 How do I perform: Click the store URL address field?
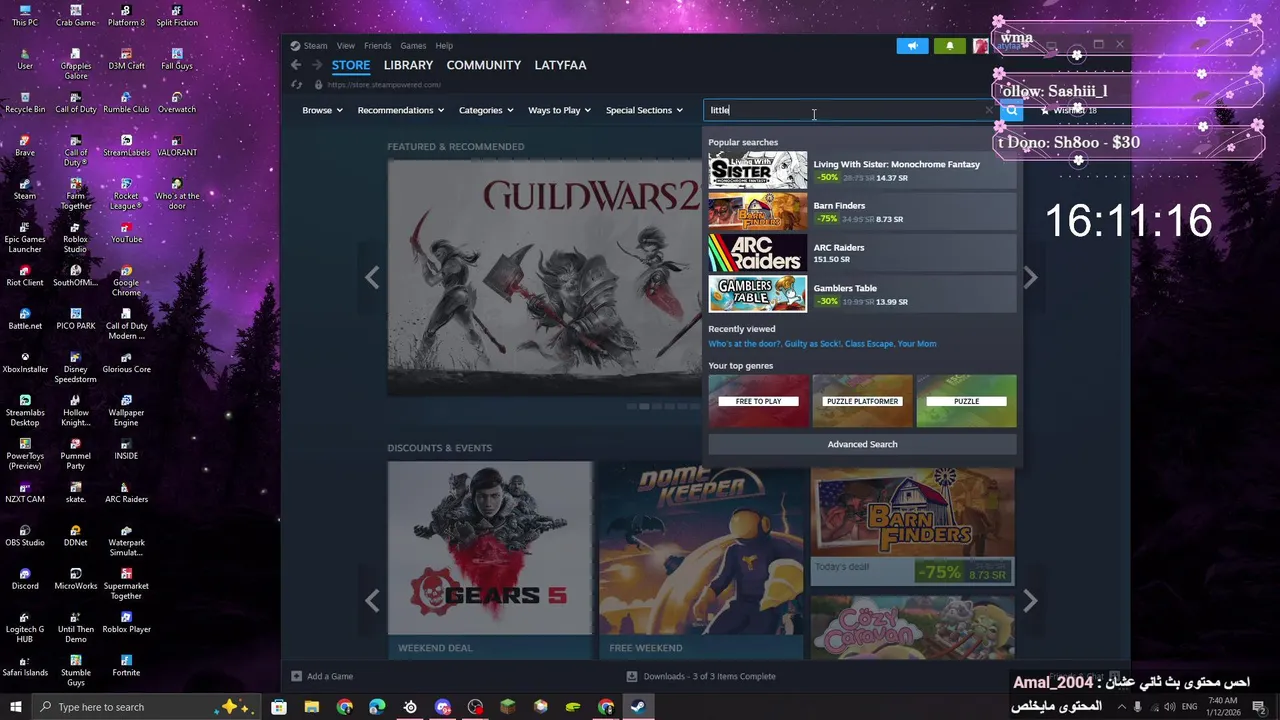384,85
